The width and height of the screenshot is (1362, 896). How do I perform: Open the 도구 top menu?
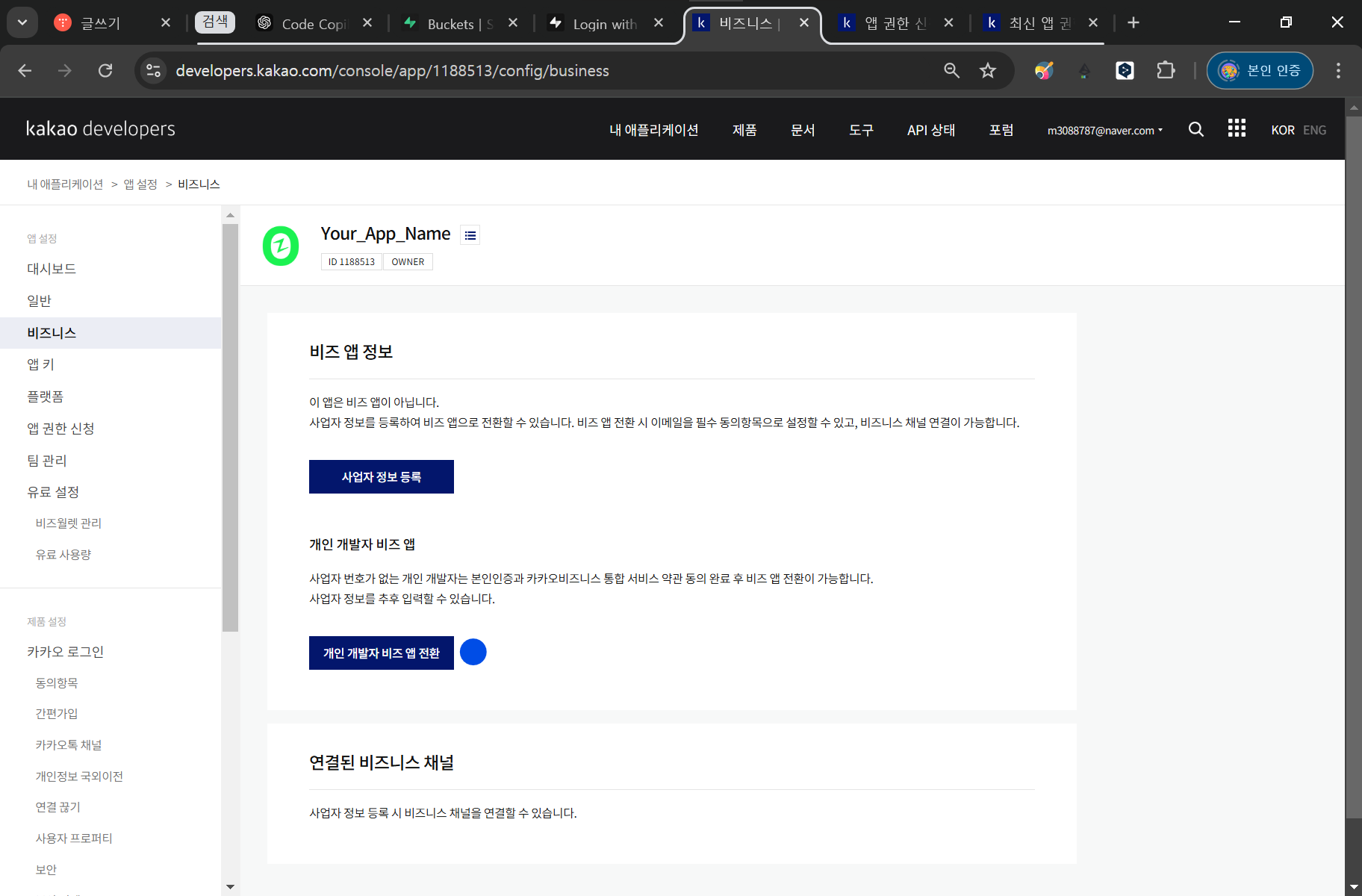coord(861,130)
